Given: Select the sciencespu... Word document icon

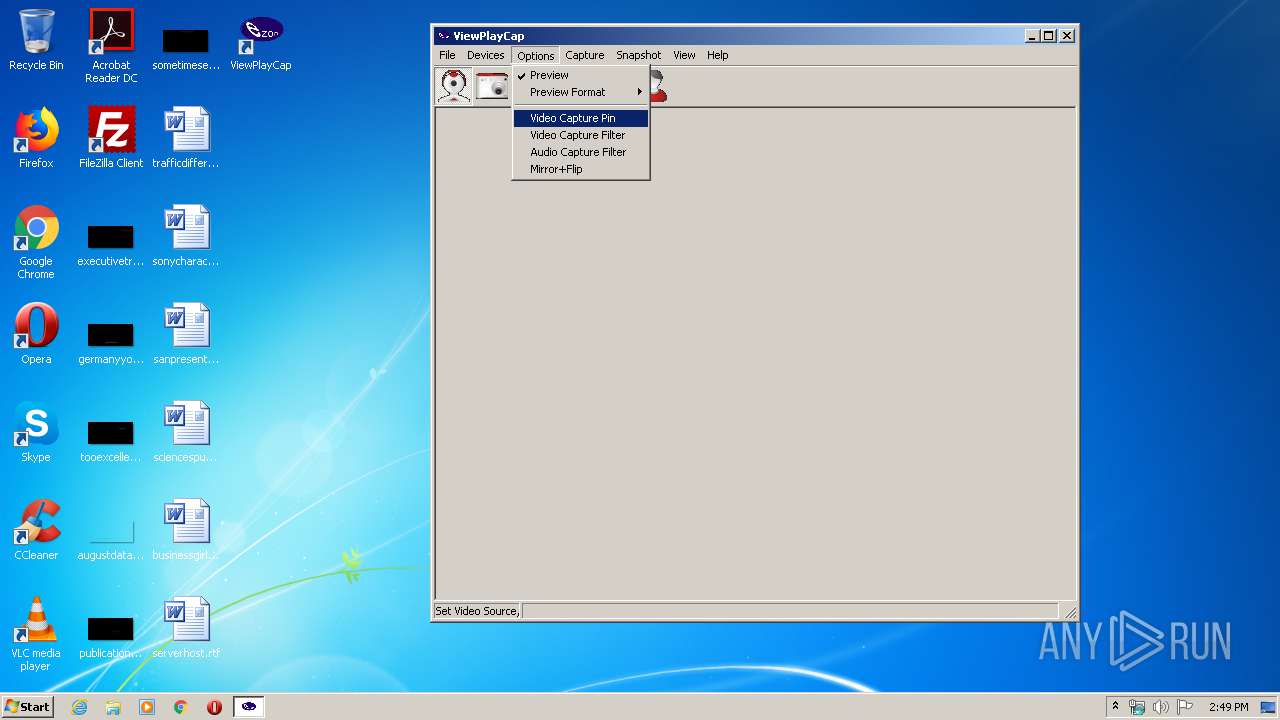Looking at the screenshot, I should (186, 432).
